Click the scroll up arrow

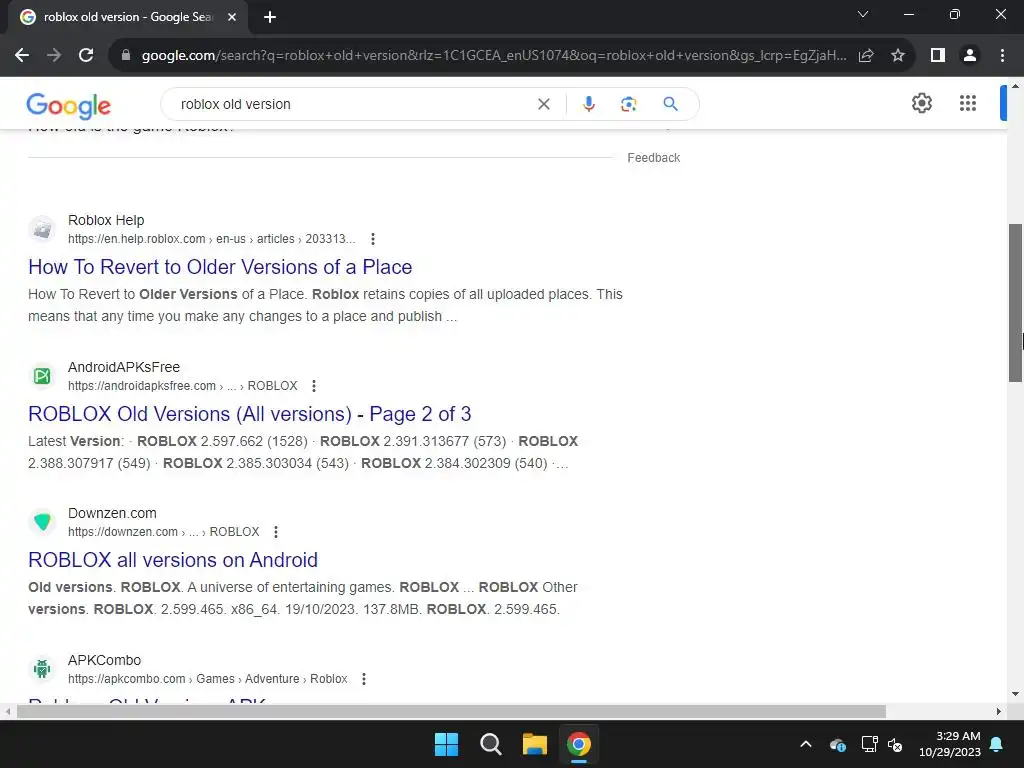1015,86
